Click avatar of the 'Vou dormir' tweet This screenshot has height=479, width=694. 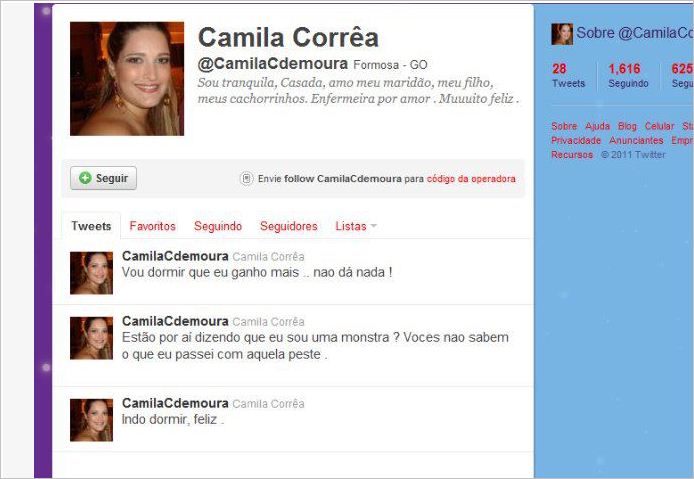pyautogui.click(x=92, y=273)
